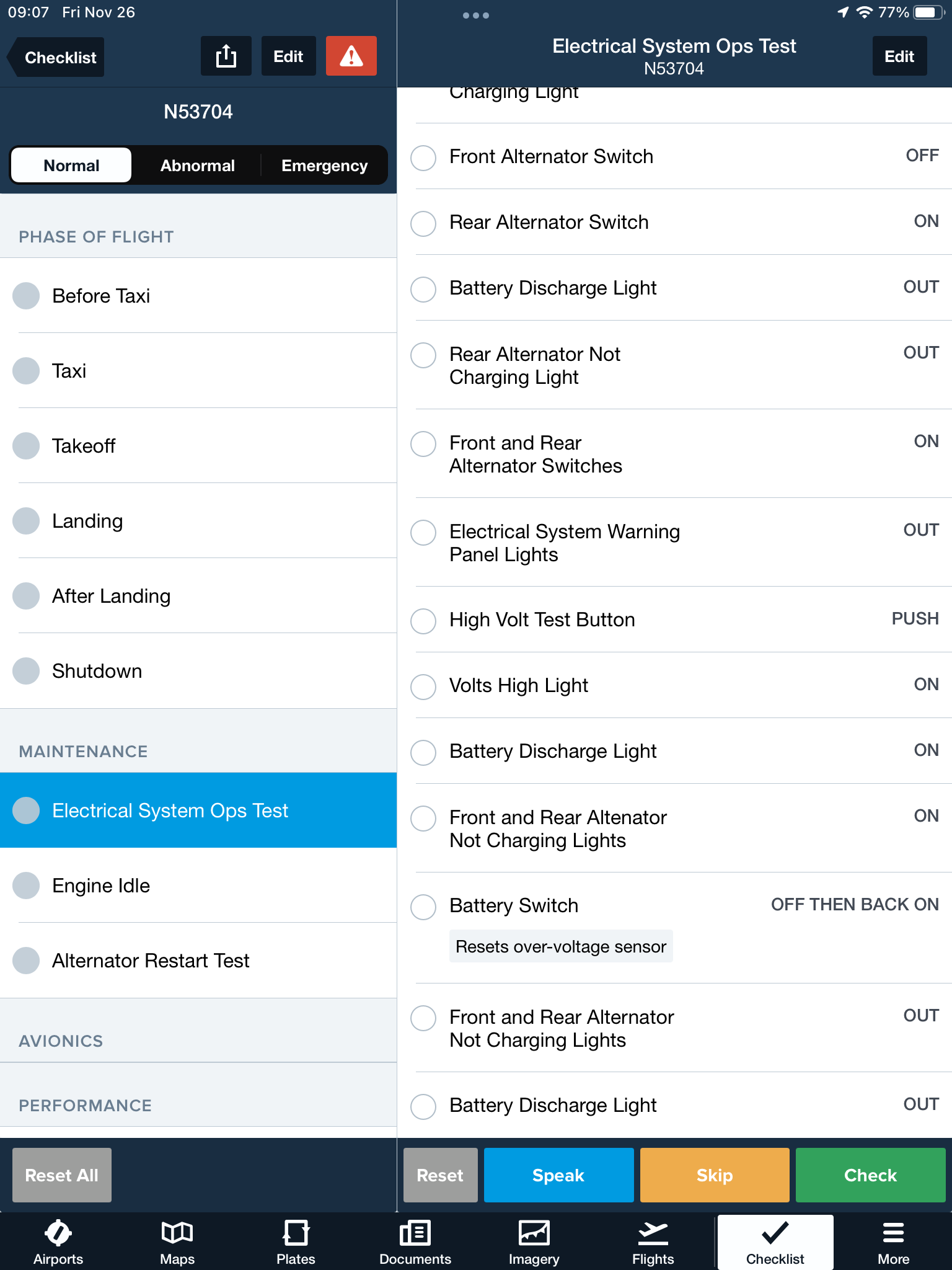952x1270 pixels.
Task: Switch to the Abnormal tab
Action: click(x=198, y=166)
